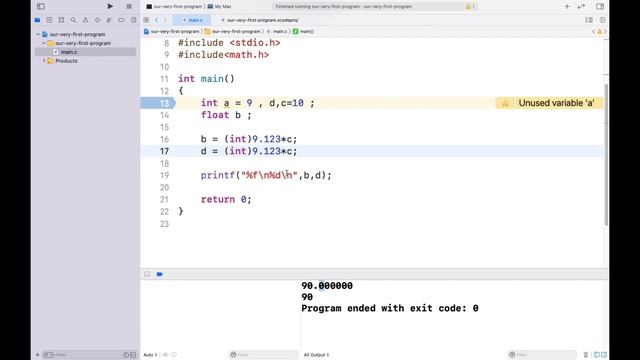Clear the console with trash icon
This screenshot has width=640, height=360.
pyautogui.click(x=586, y=355)
